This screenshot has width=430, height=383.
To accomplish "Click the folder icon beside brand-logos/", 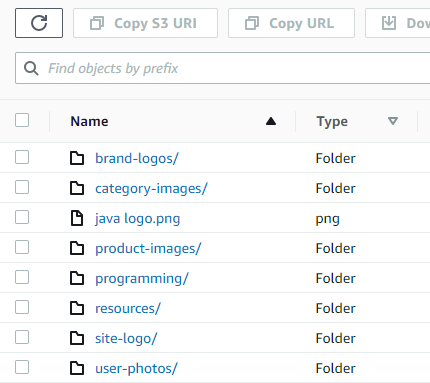I will [77, 158].
